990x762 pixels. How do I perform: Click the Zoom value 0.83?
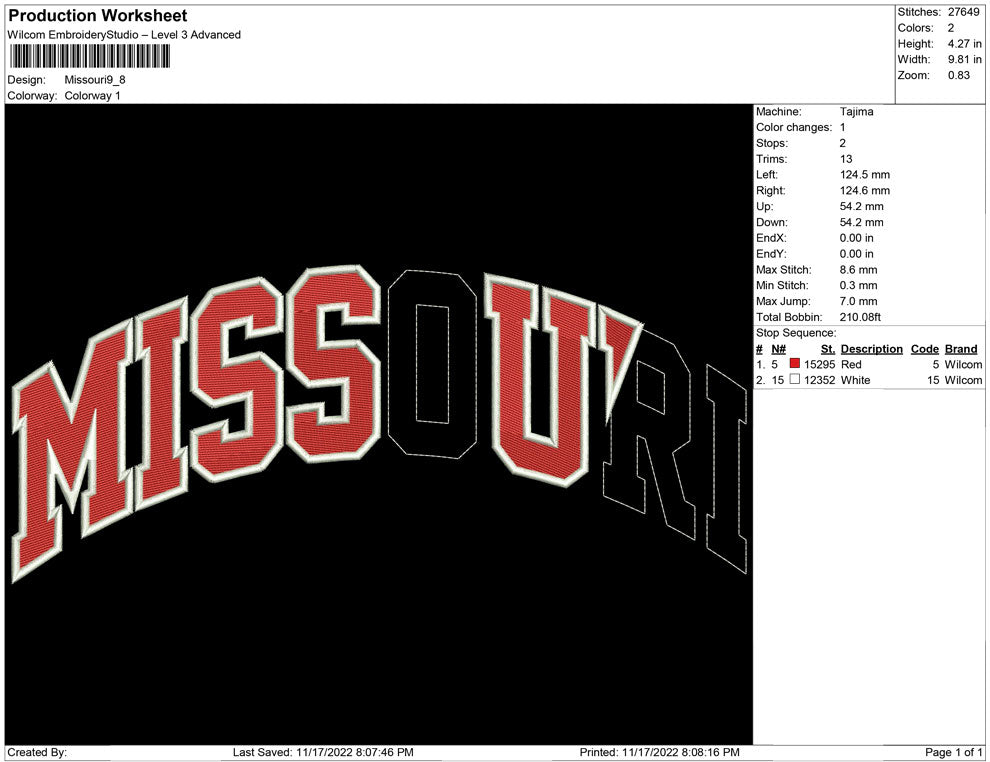click(958, 75)
